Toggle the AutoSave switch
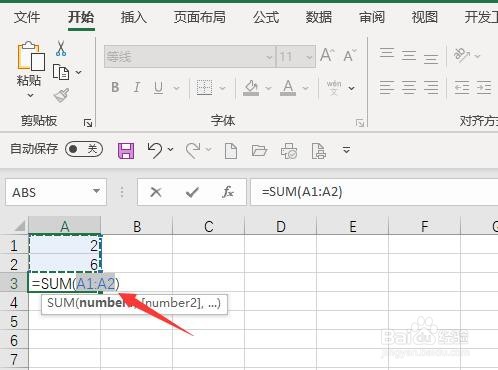 click(x=84, y=149)
